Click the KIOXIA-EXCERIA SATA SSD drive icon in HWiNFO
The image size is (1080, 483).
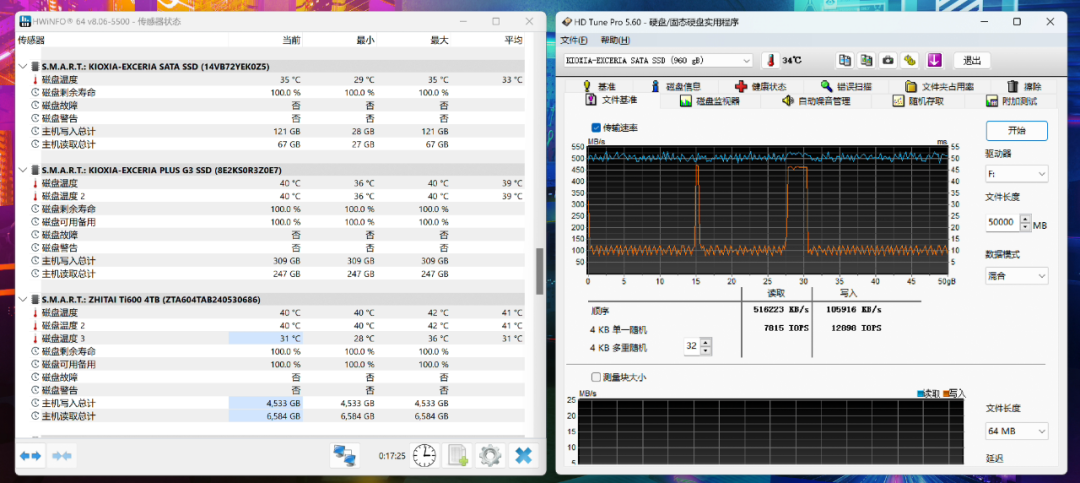click(35, 67)
